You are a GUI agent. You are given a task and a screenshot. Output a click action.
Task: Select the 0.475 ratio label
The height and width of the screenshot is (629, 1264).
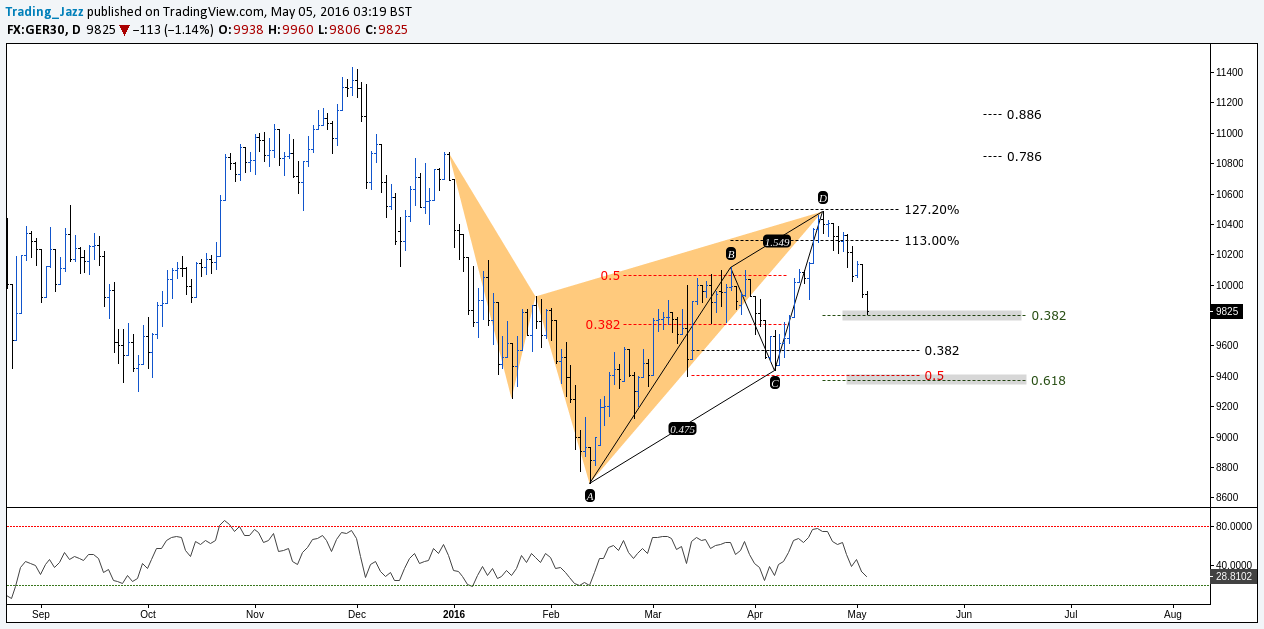click(682, 428)
